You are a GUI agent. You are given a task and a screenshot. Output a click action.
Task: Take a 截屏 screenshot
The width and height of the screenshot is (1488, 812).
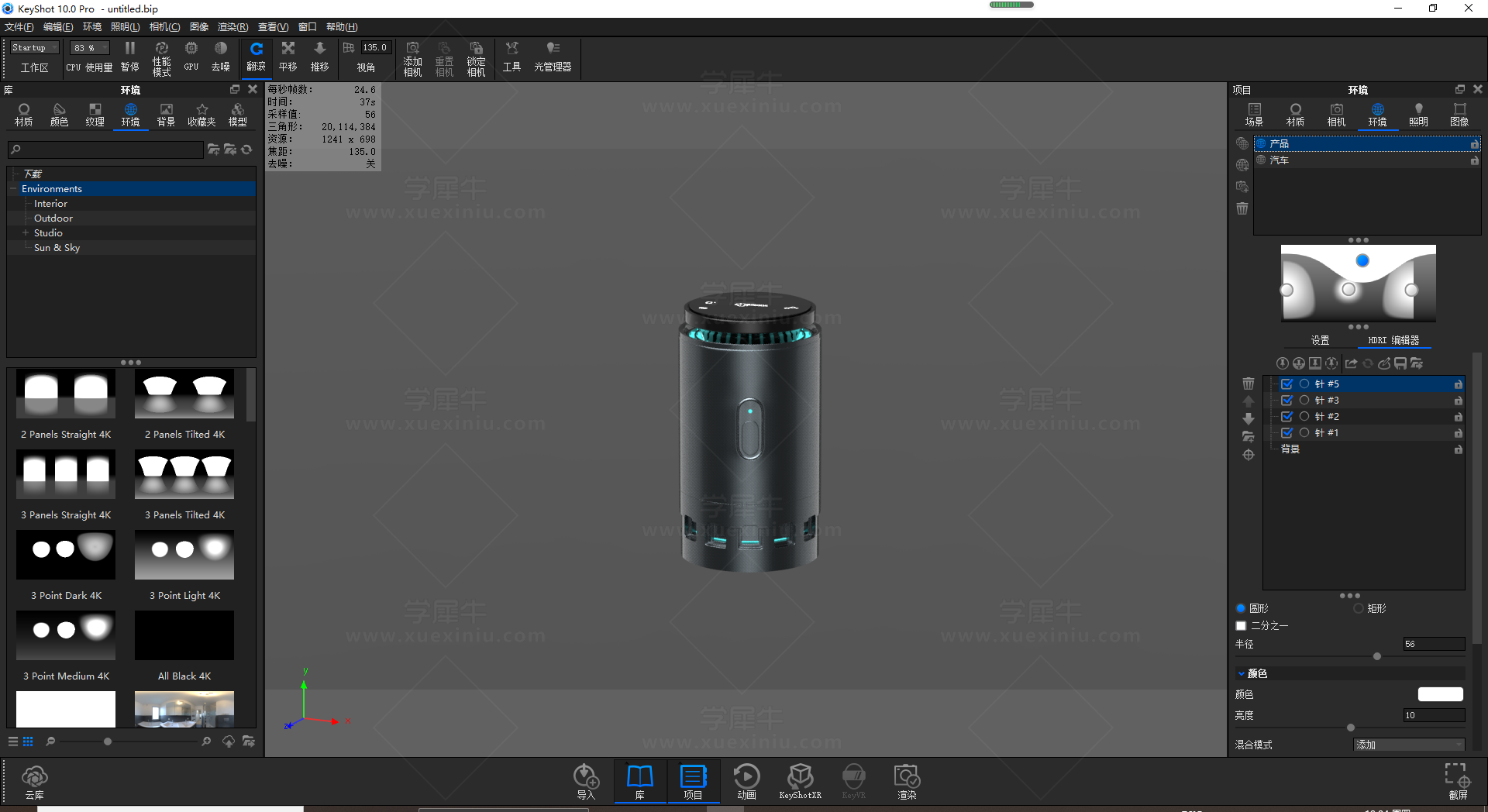pyautogui.click(x=1458, y=782)
